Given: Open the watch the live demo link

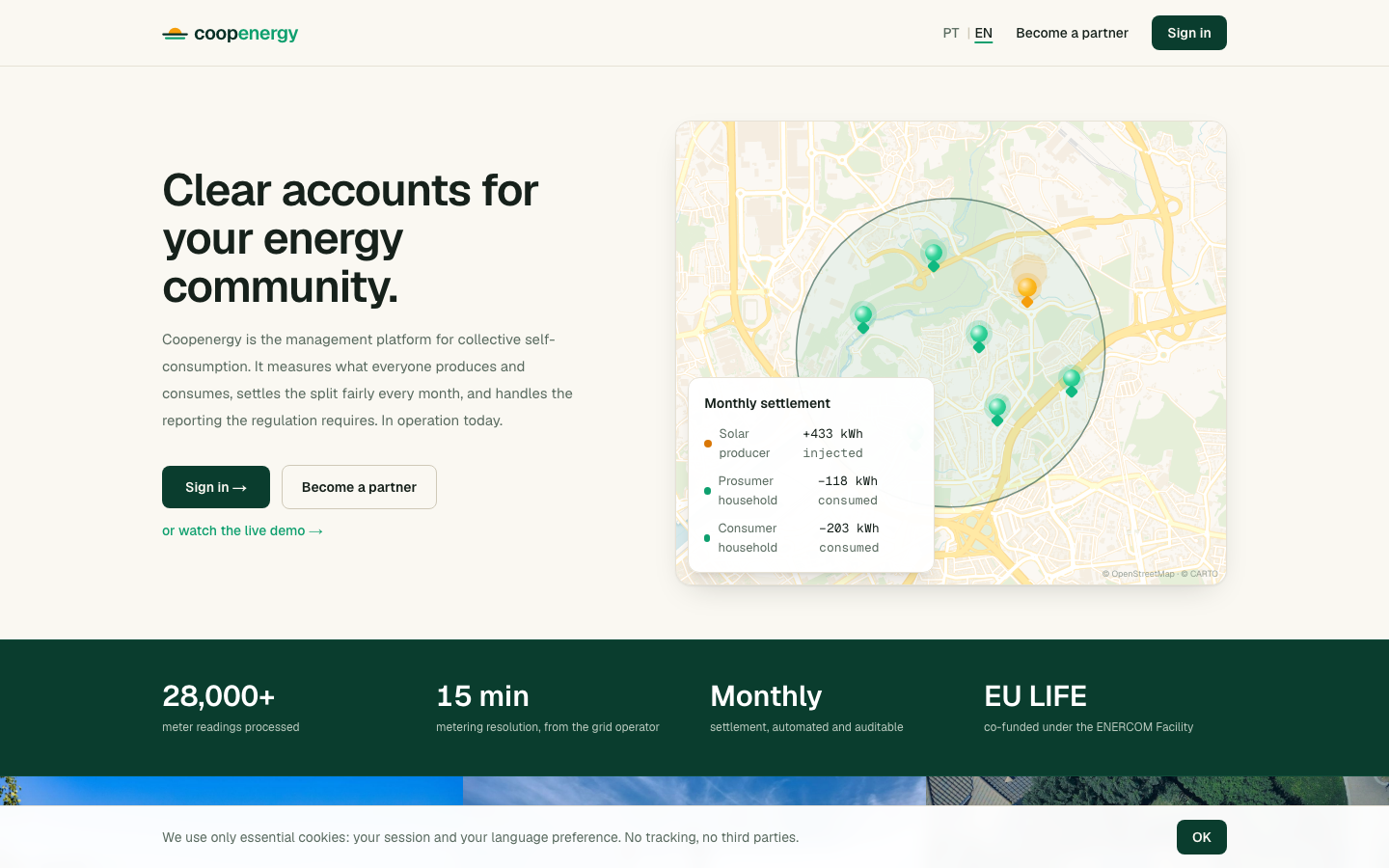Looking at the screenshot, I should tap(242, 530).
